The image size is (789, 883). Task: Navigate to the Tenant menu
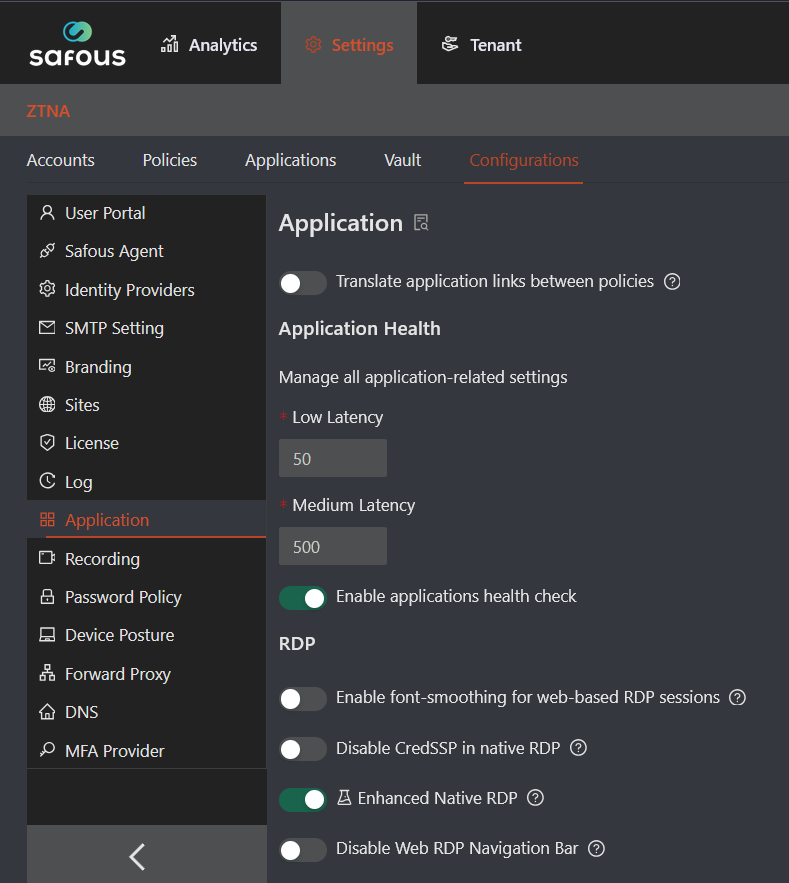pyautogui.click(x=481, y=44)
